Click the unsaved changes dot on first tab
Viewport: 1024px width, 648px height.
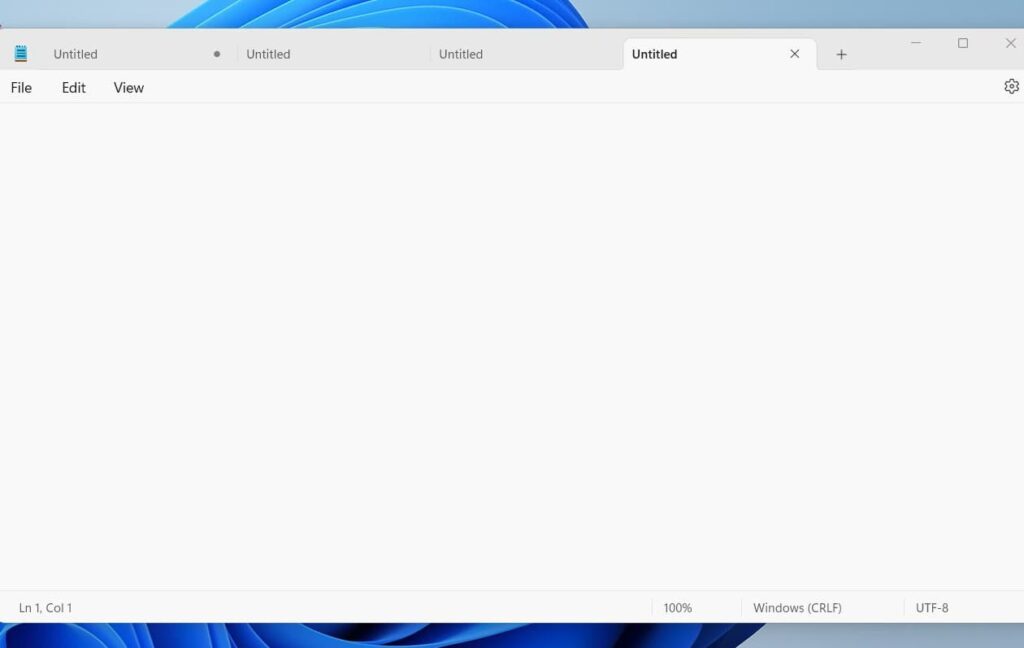pyautogui.click(x=216, y=54)
